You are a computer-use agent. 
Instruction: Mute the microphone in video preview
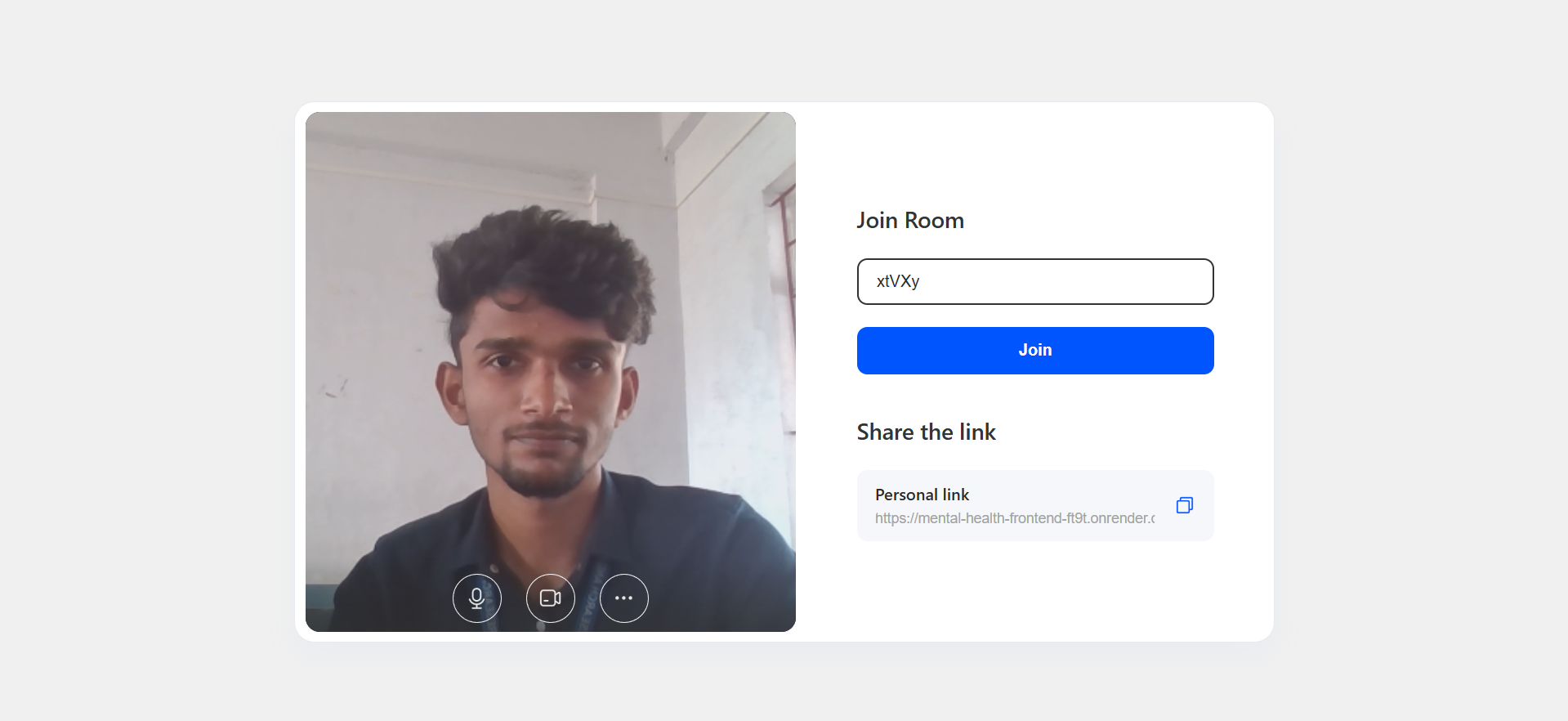477,598
